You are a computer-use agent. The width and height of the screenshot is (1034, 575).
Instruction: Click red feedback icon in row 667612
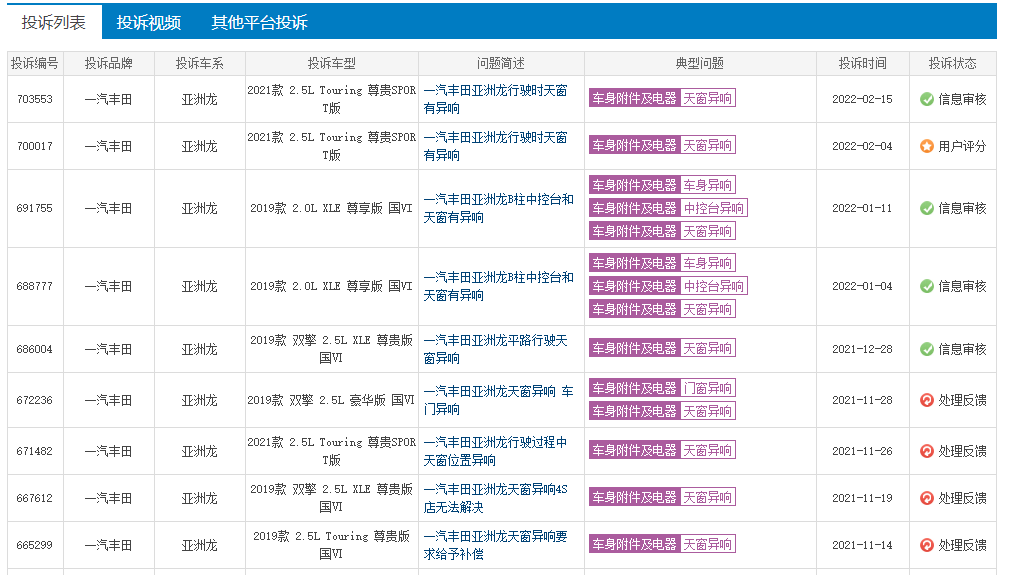tap(927, 499)
